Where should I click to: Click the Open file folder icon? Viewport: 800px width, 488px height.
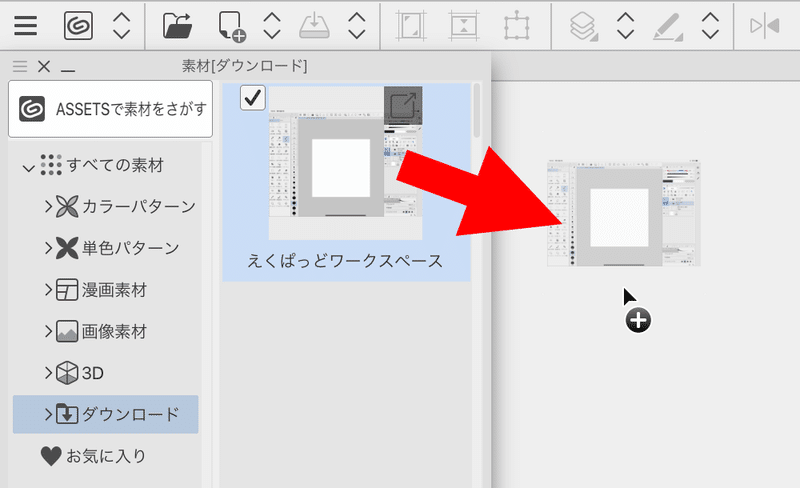pos(178,25)
